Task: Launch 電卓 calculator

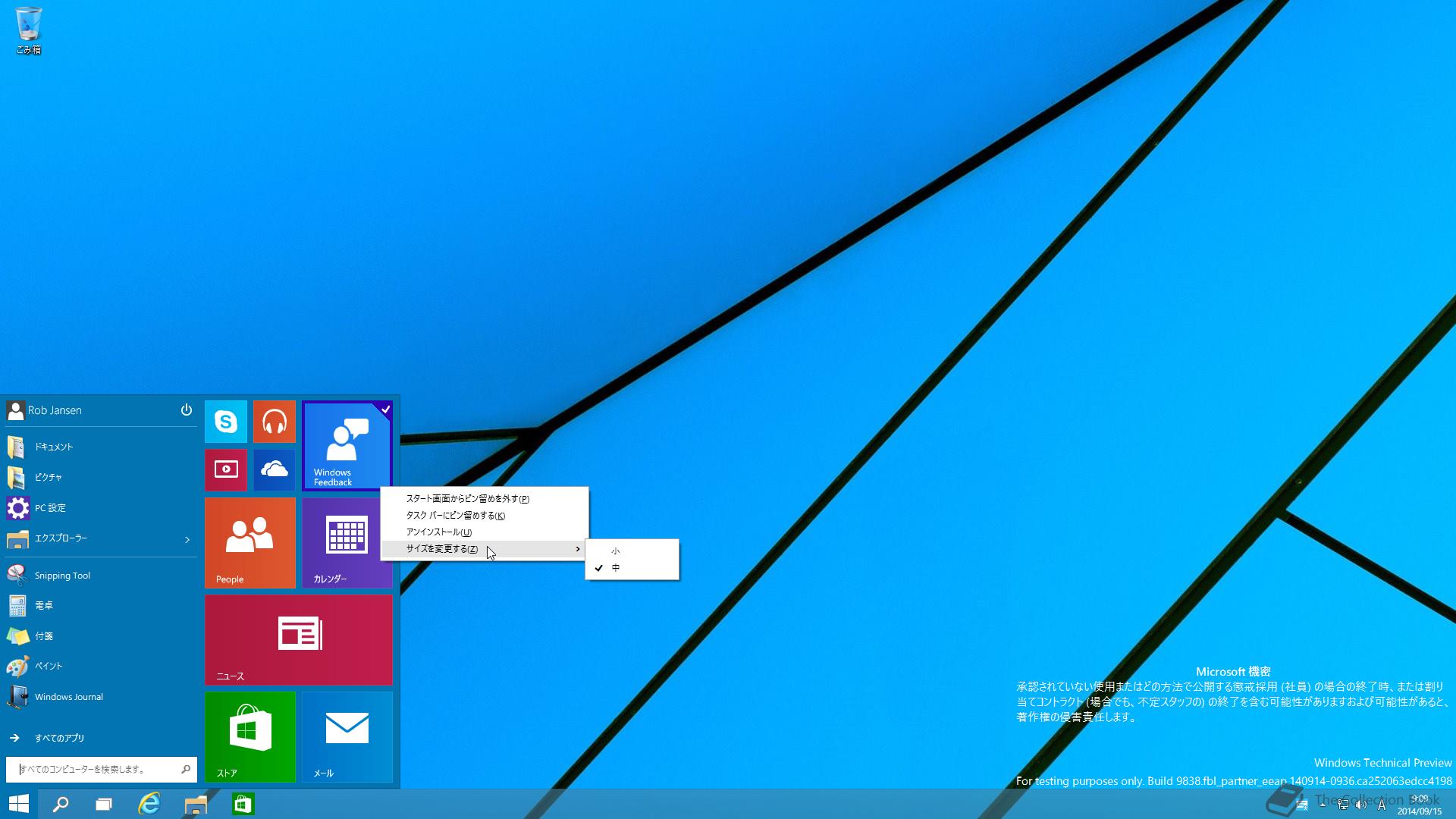Action: pyautogui.click(x=100, y=606)
